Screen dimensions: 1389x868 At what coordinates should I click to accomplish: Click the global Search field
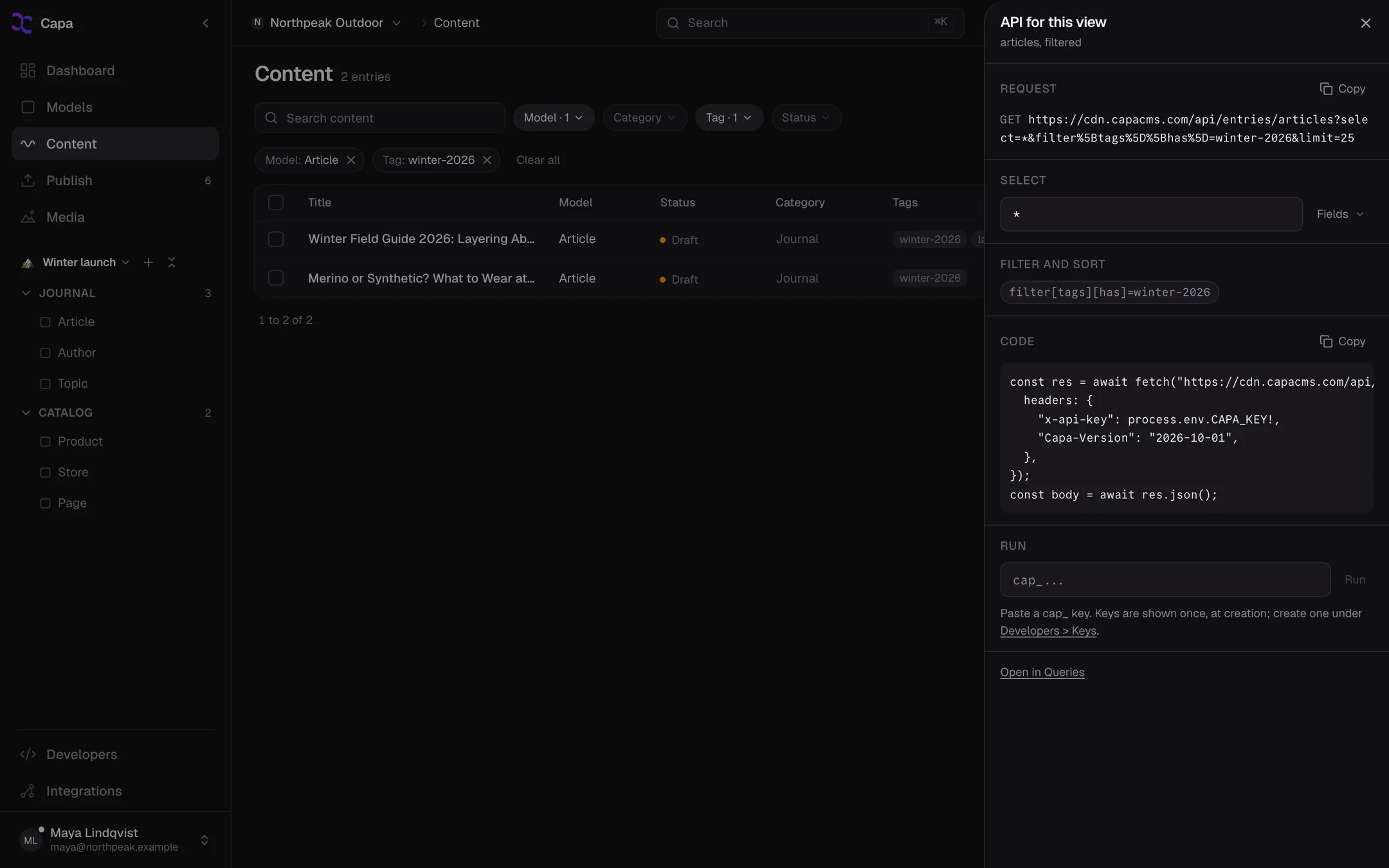810,23
